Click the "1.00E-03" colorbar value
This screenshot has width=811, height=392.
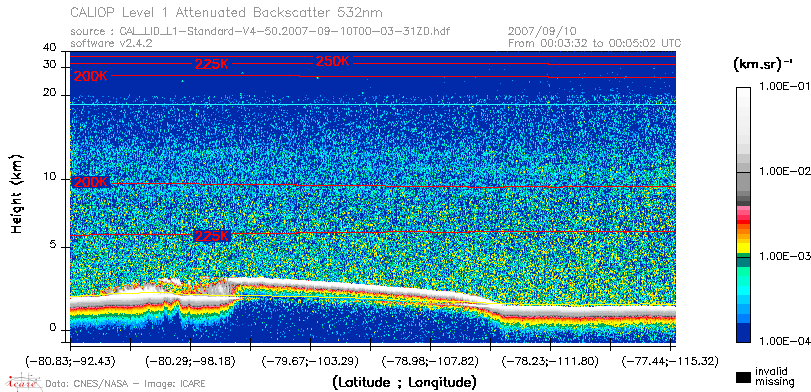click(x=786, y=257)
